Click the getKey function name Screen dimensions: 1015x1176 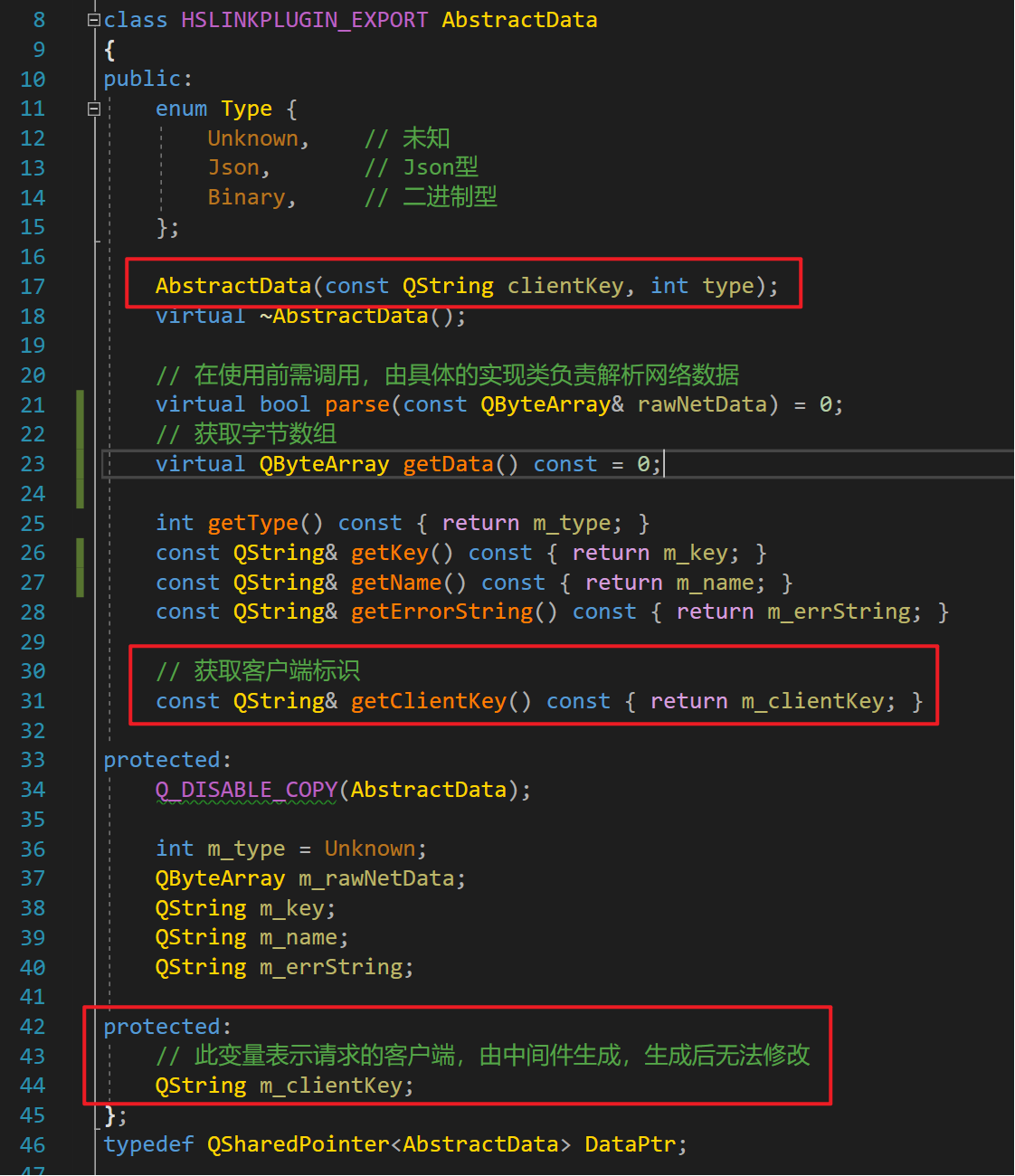click(389, 553)
